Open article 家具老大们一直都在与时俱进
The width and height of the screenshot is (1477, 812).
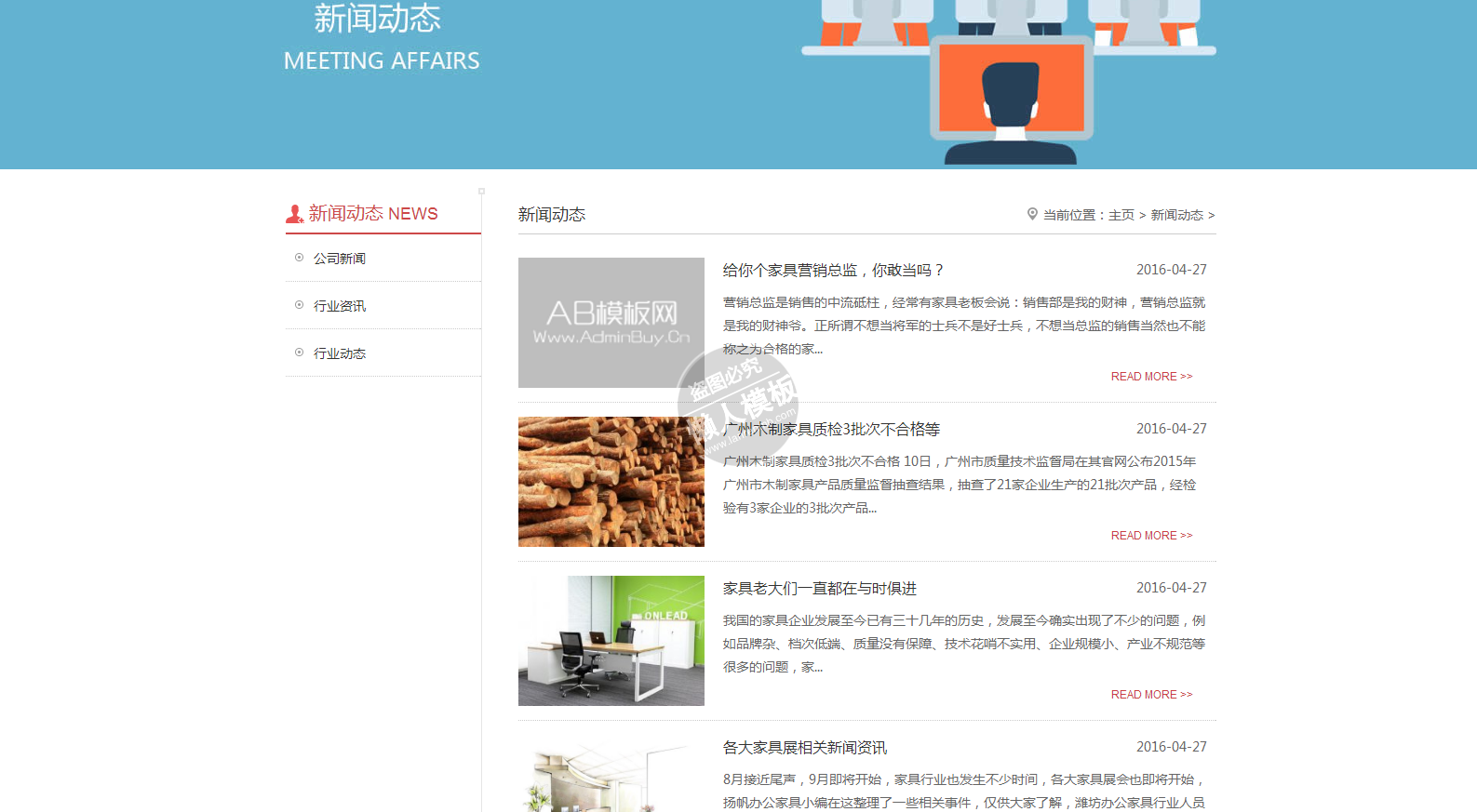point(820,589)
